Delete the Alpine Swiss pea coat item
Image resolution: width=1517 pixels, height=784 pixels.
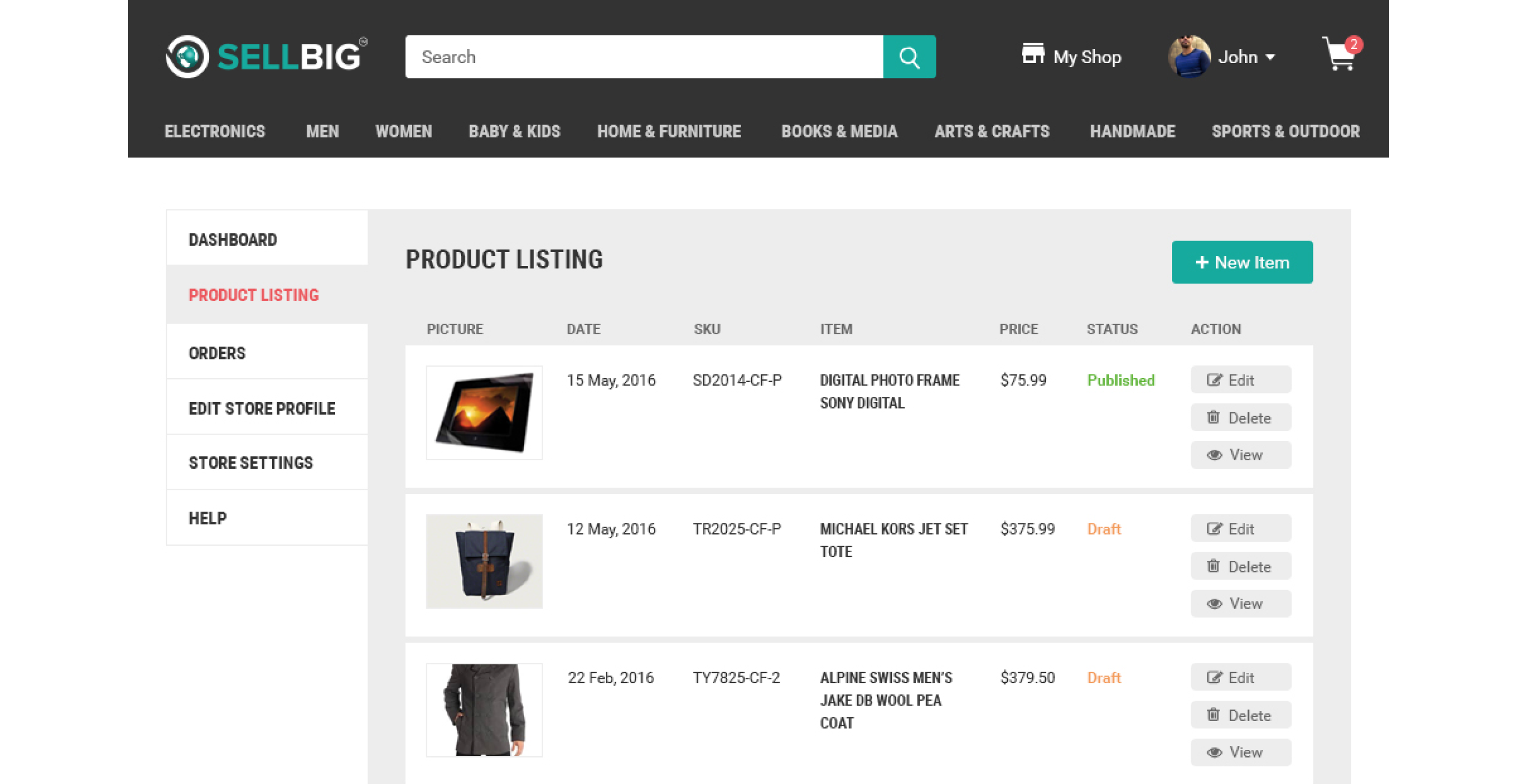[x=1241, y=716]
